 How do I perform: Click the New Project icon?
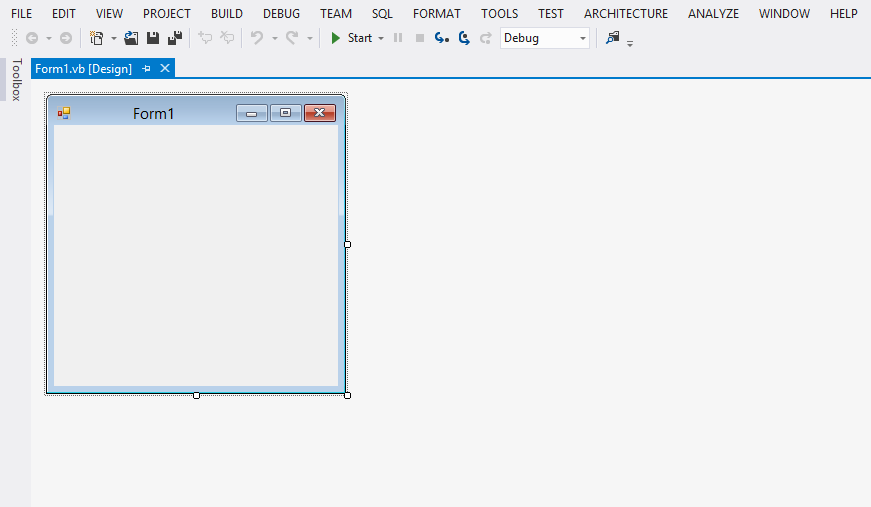tap(97, 38)
